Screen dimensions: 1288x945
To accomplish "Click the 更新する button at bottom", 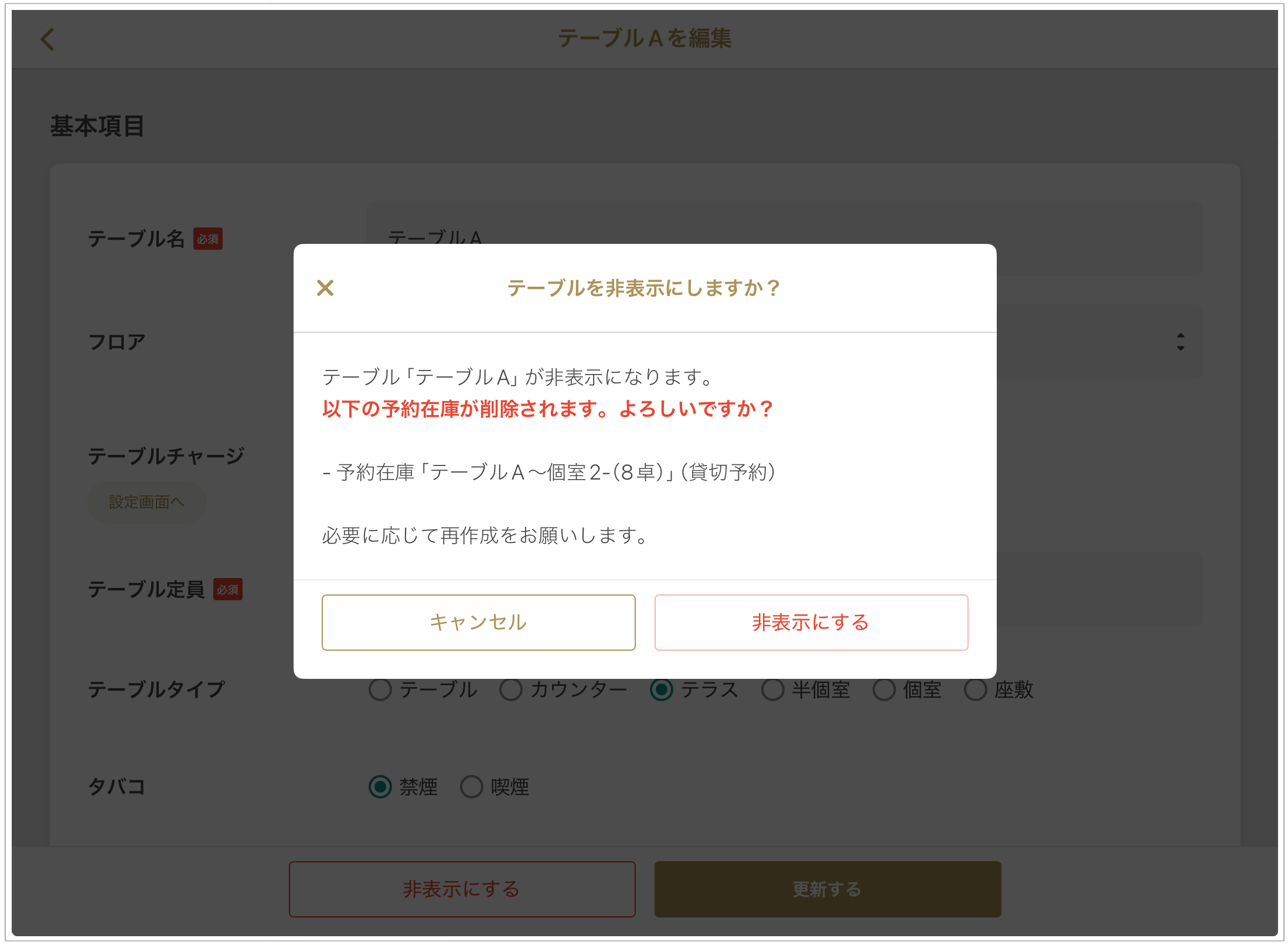I will click(827, 889).
